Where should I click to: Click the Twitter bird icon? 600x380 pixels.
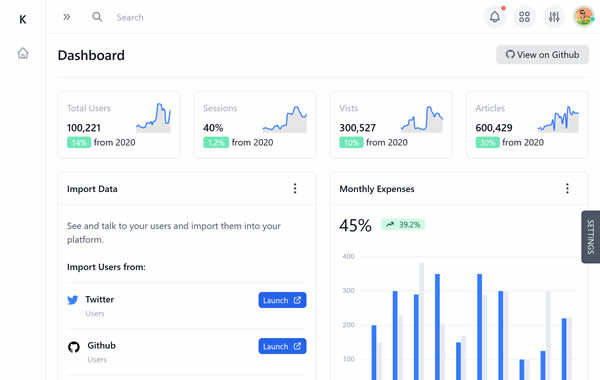[72, 300]
